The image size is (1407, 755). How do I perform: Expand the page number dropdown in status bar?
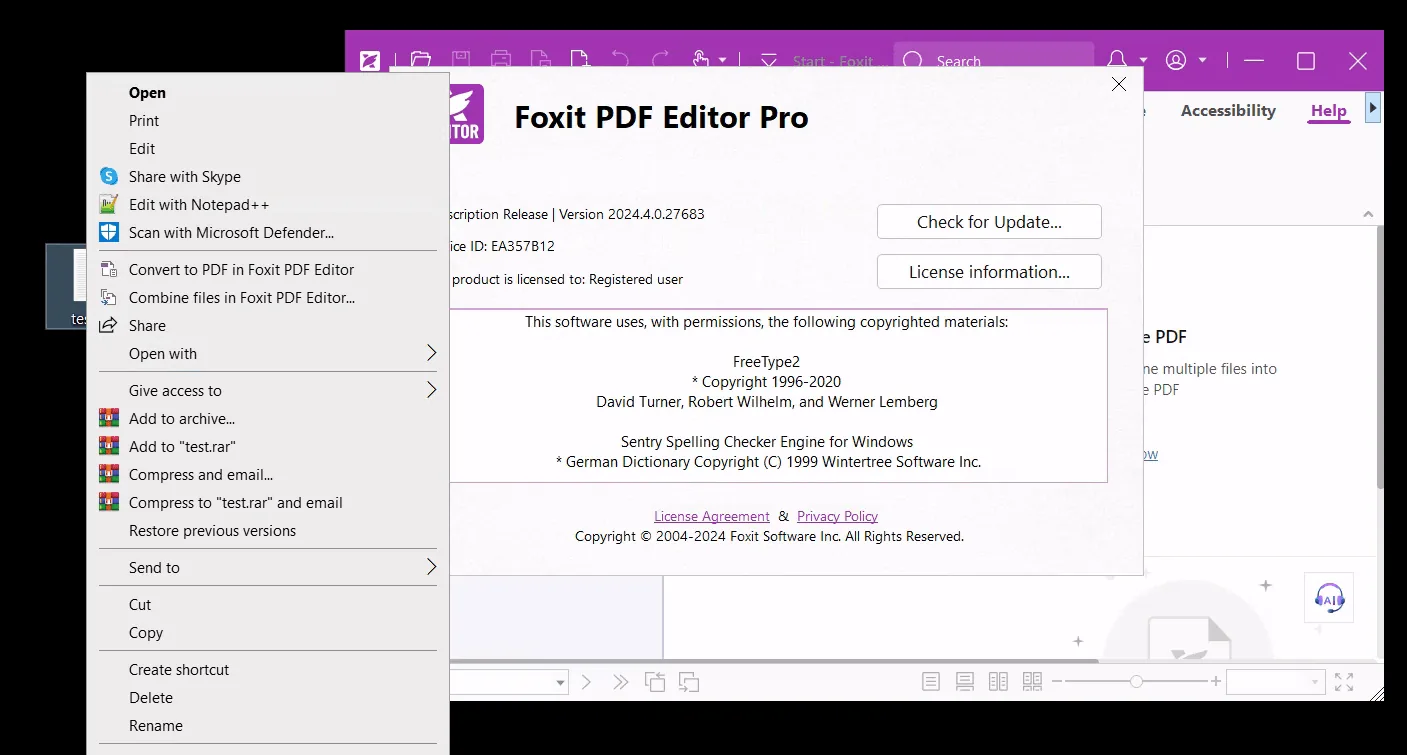pos(560,683)
